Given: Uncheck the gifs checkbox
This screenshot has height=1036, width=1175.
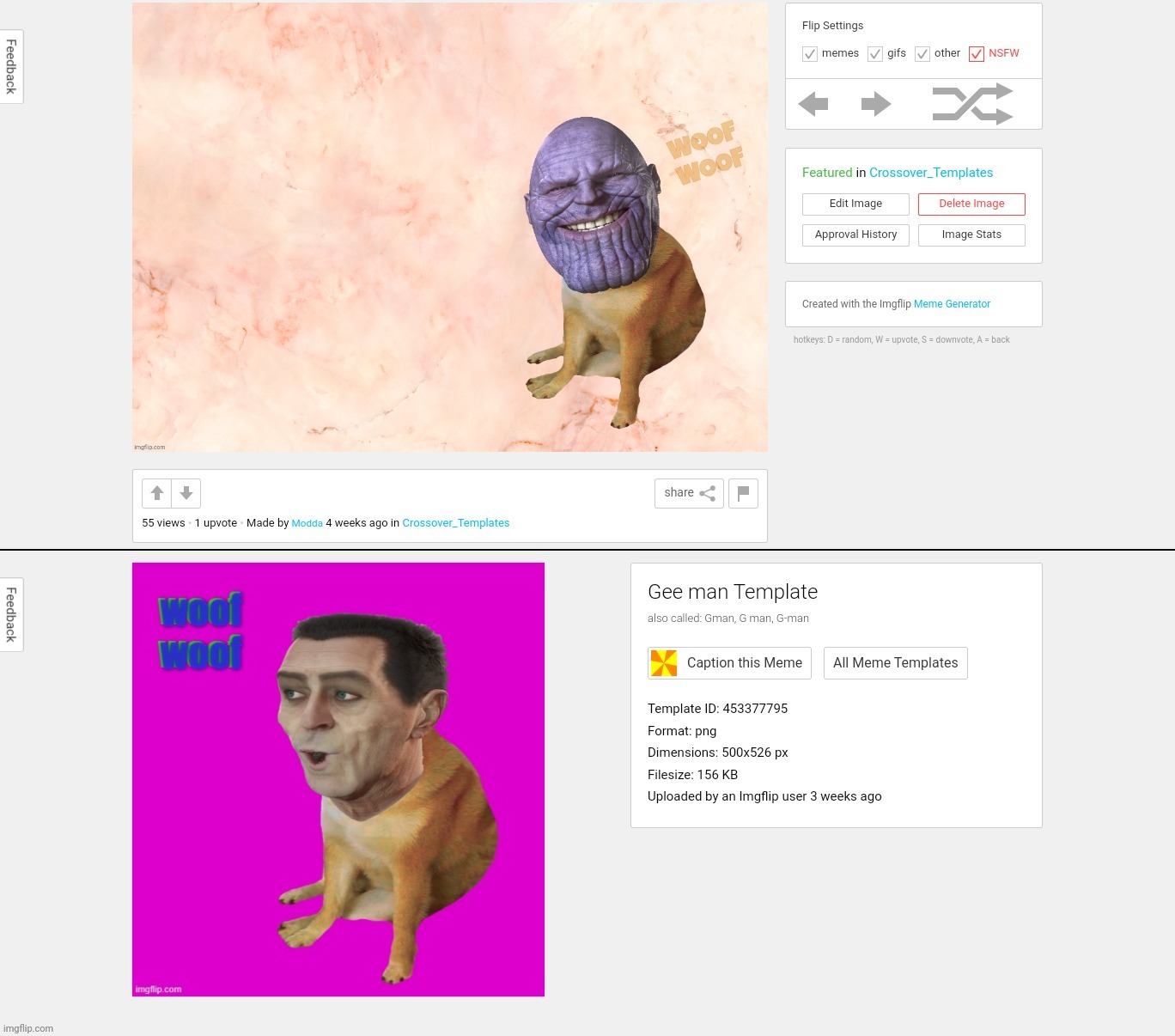Looking at the screenshot, I should 875,54.
